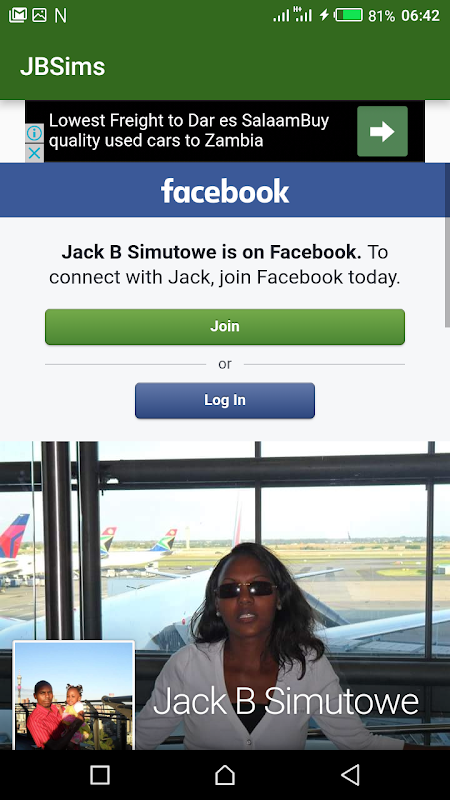Click the green Join button
The width and height of the screenshot is (450, 800).
pyautogui.click(x=225, y=327)
